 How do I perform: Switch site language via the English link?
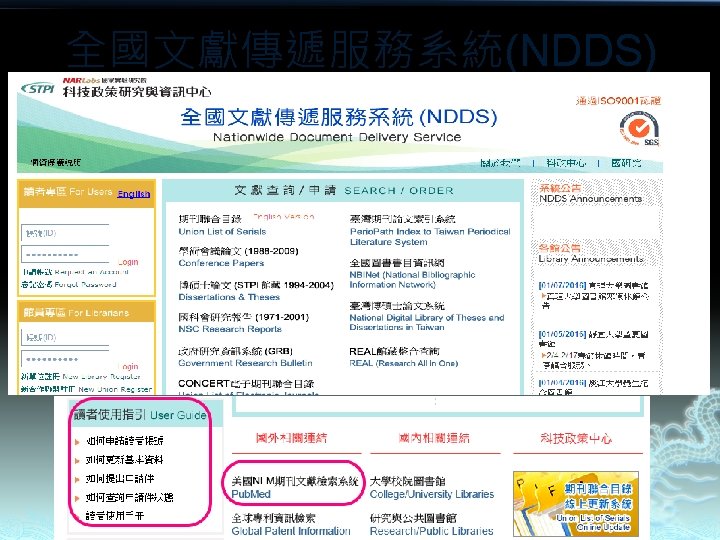(133, 194)
